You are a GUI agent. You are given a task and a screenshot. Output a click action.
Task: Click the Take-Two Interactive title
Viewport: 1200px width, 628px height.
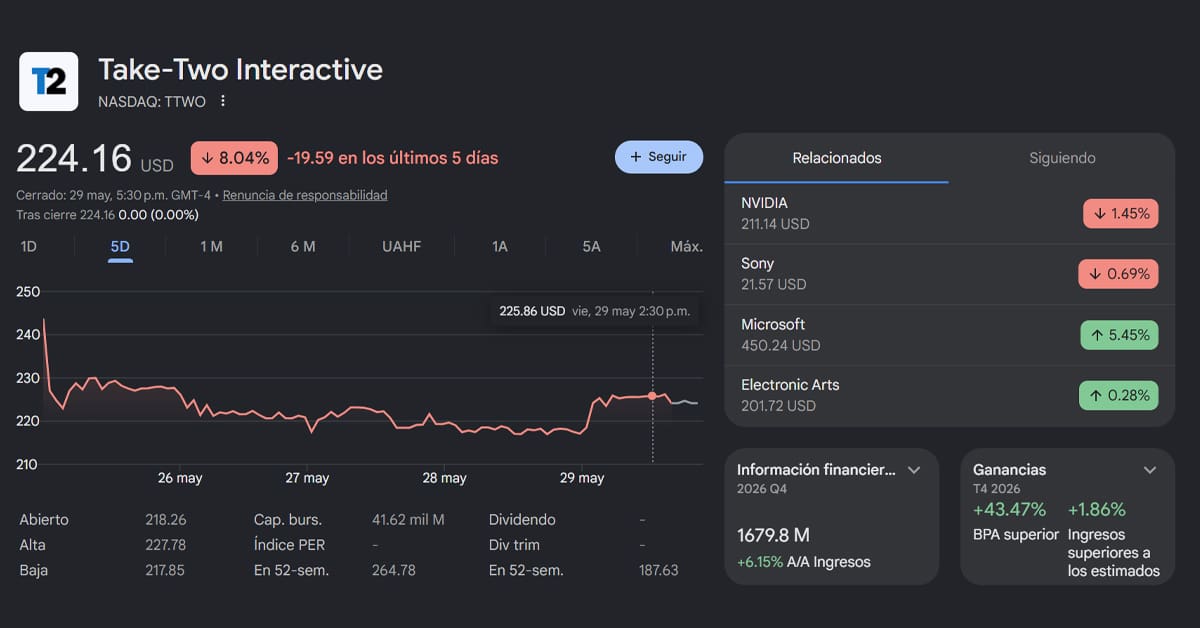(x=240, y=69)
